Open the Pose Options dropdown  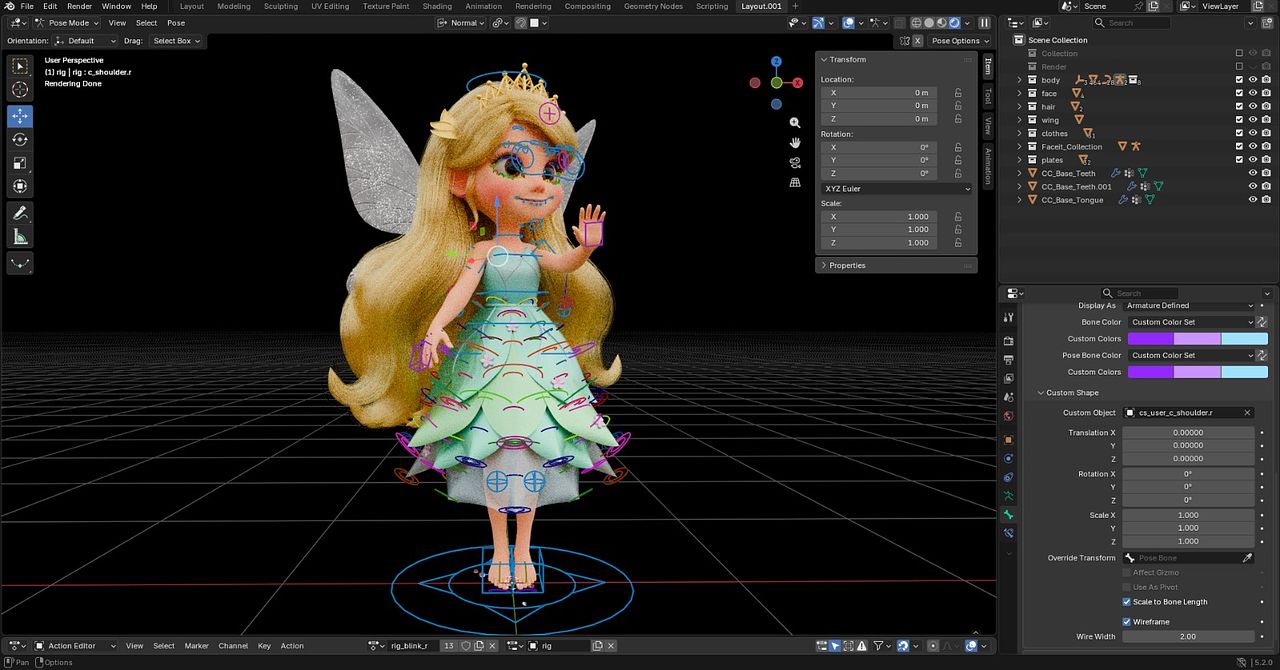(x=960, y=41)
